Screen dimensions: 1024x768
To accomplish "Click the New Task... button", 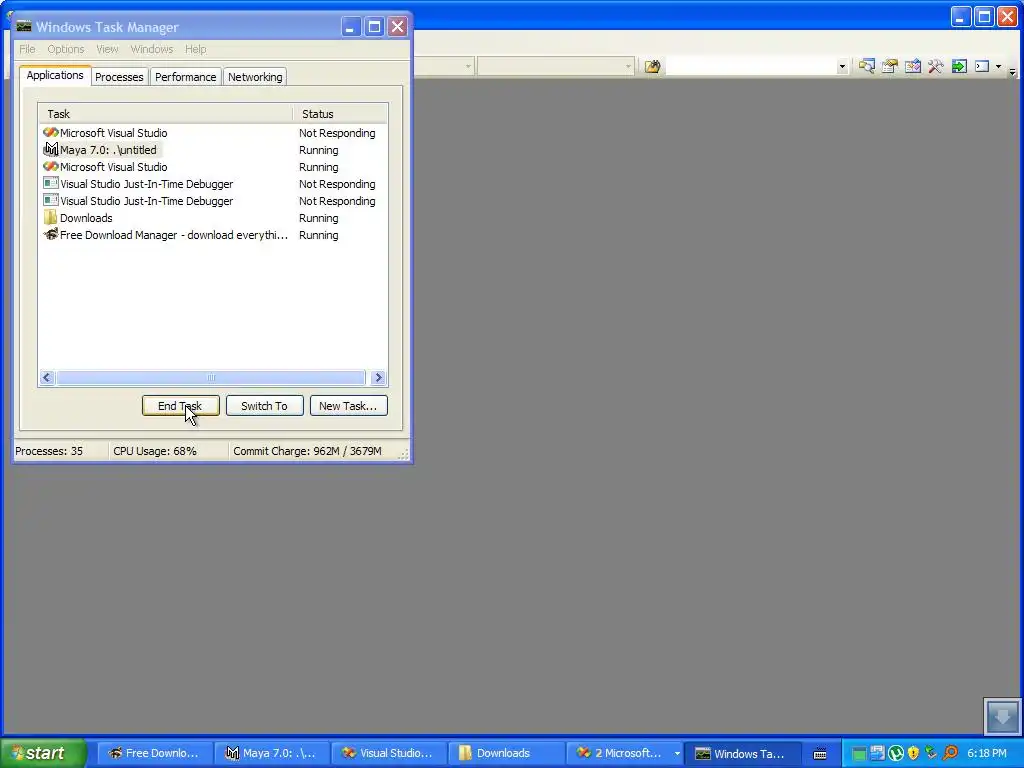I will pos(348,406).
